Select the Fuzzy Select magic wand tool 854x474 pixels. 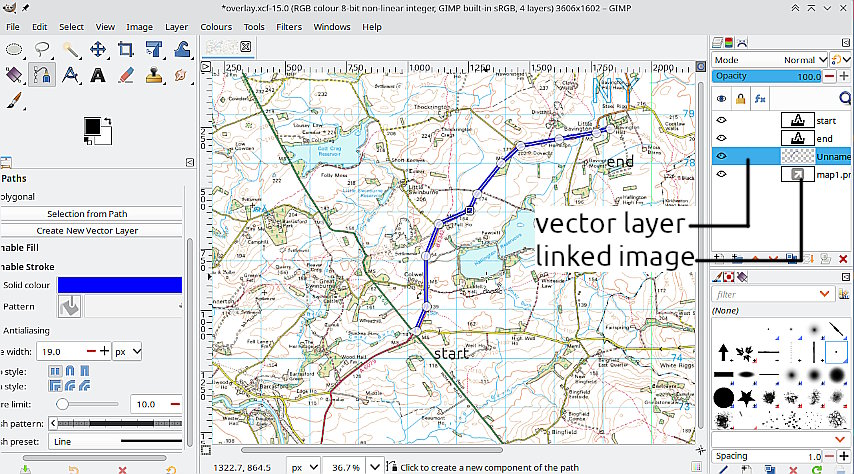(x=70, y=50)
